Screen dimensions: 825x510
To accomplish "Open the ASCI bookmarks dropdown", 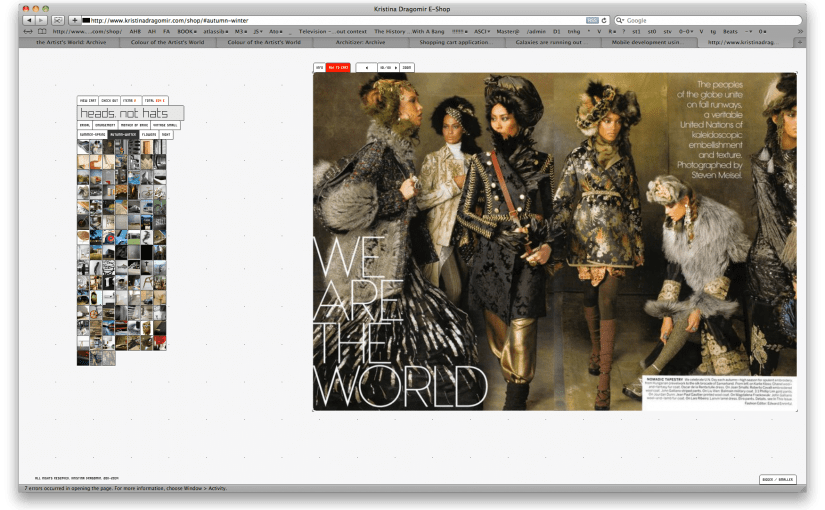I will point(482,32).
